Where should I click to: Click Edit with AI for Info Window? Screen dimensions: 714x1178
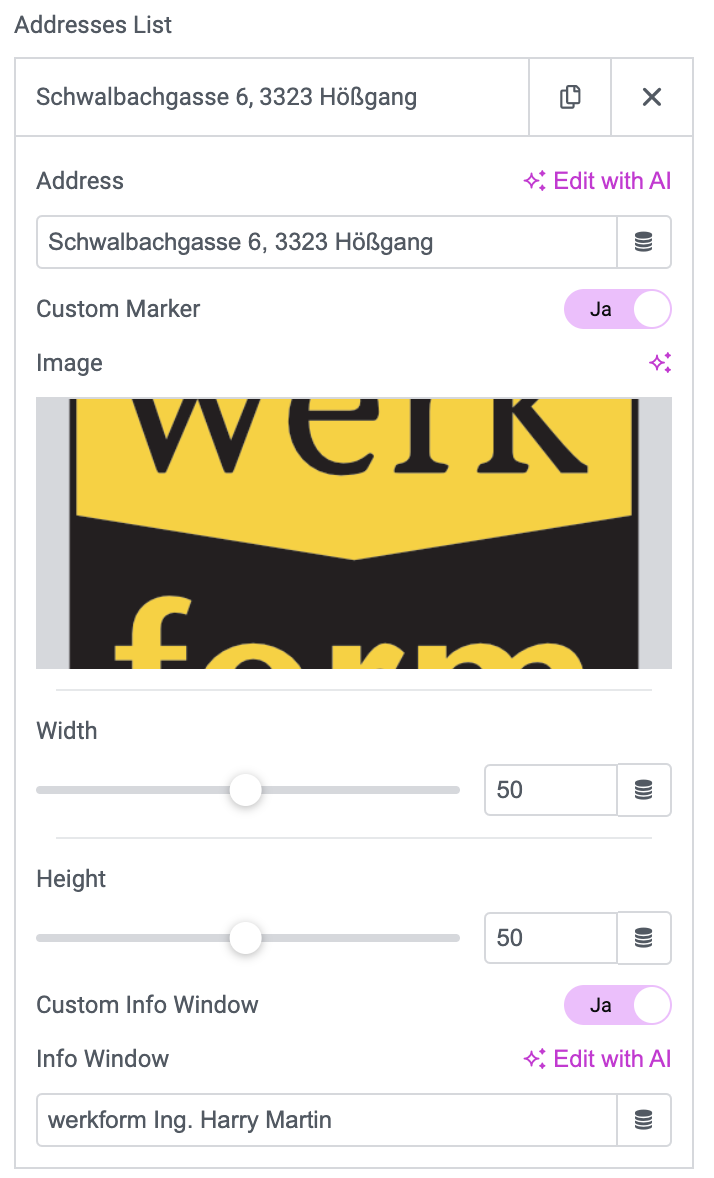tap(598, 1059)
